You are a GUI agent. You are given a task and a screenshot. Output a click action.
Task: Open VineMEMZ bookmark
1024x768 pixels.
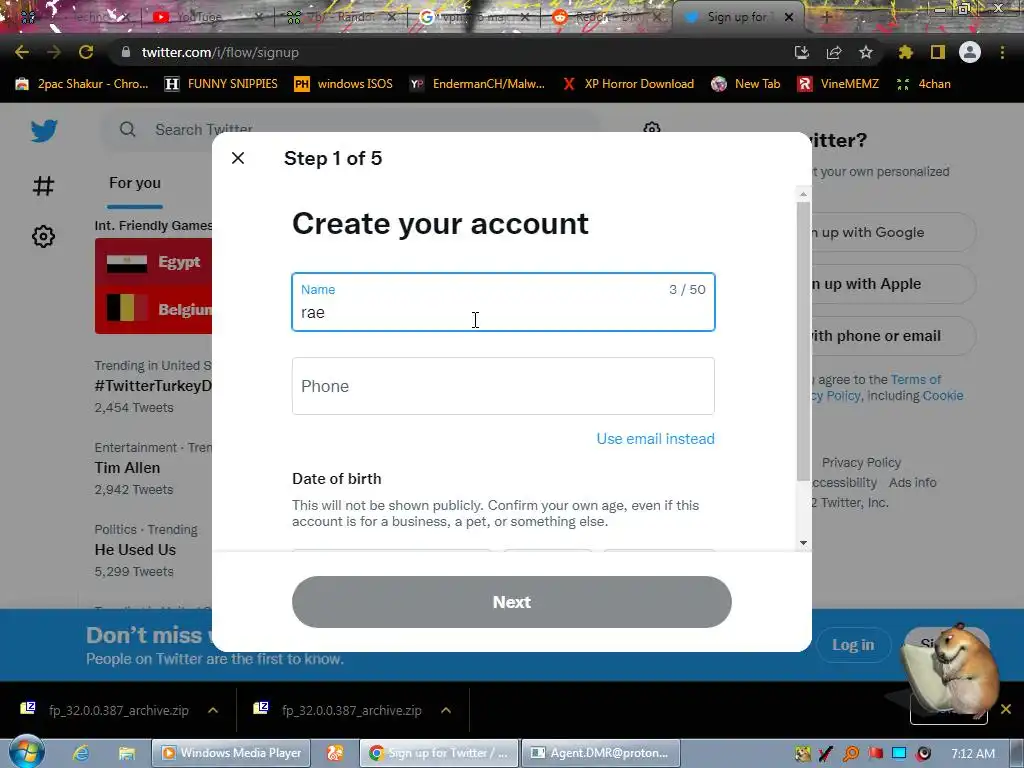pos(838,84)
